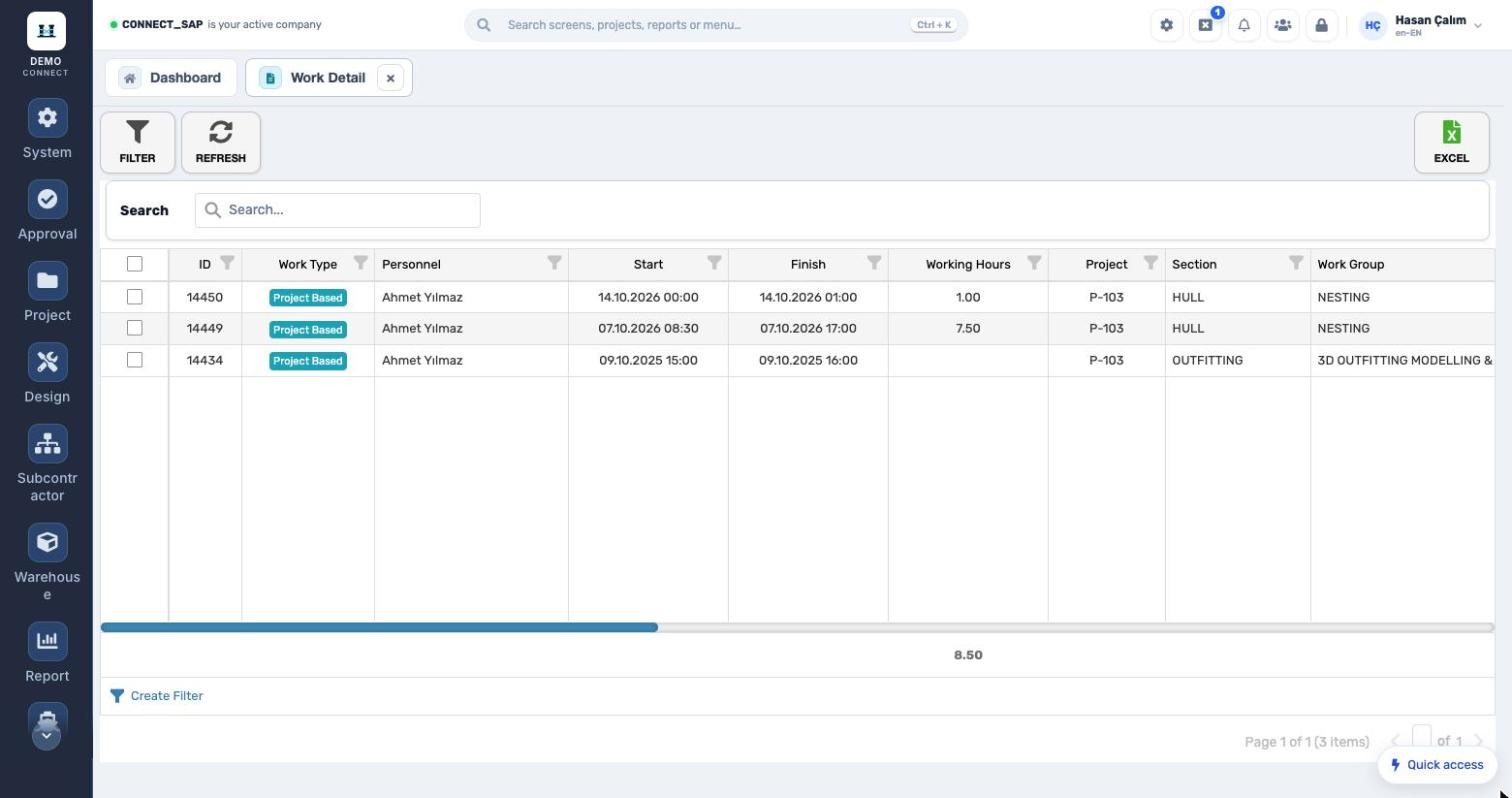Open the Personnel column filter
The width and height of the screenshot is (1512, 798).
click(x=554, y=263)
